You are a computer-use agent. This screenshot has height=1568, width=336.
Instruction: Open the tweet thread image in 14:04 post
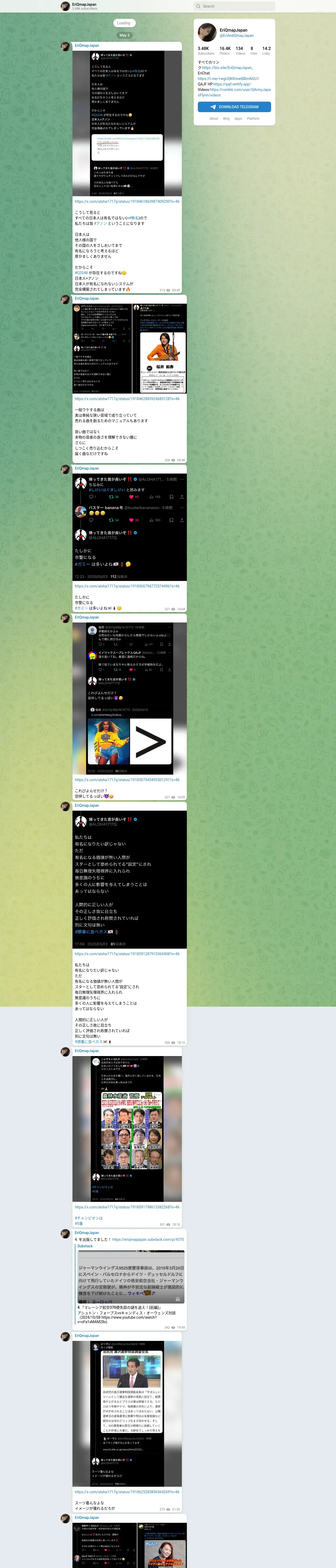[129, 527]
